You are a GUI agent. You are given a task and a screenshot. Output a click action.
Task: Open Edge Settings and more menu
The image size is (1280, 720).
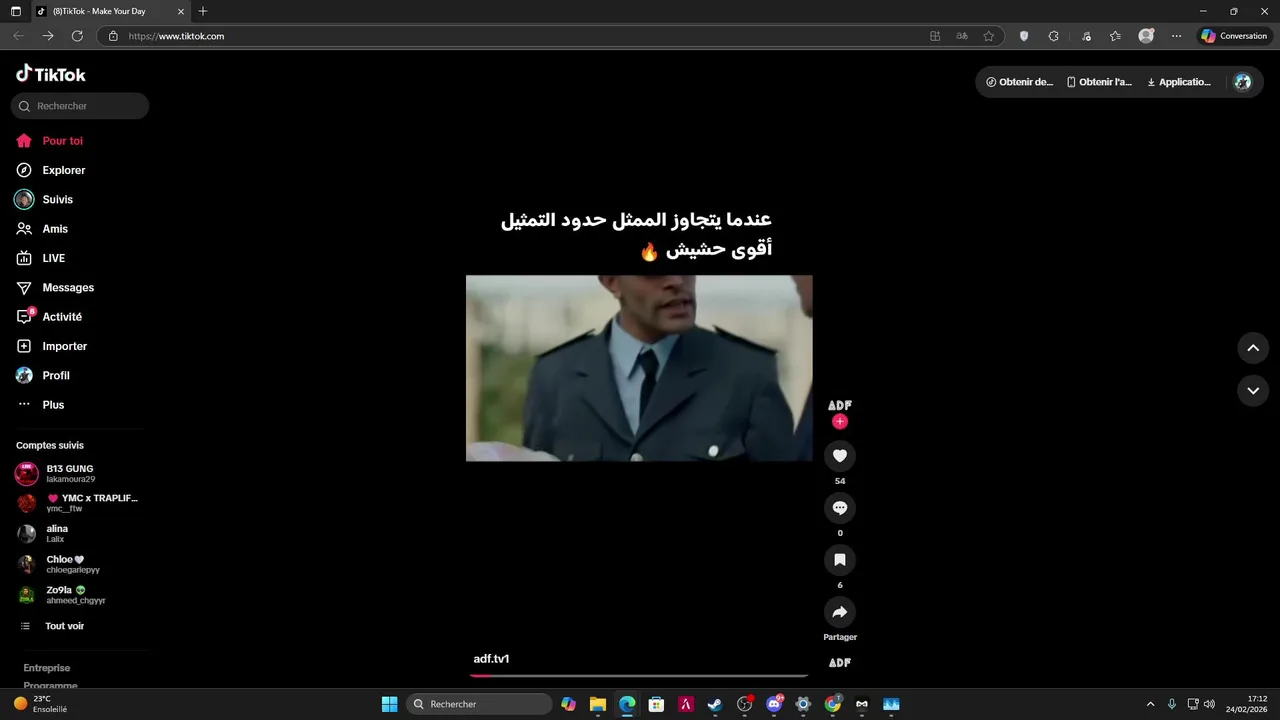tap(1177, 36)
